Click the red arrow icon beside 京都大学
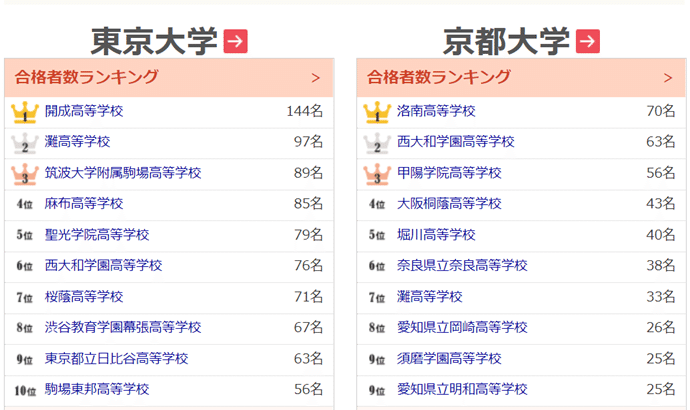 coord(588,41)
